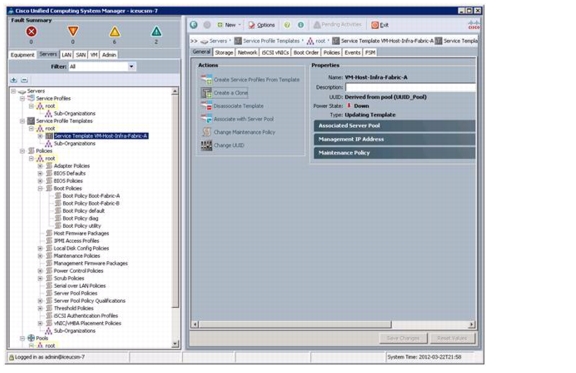Open the Policies tab

coord(332,53)
